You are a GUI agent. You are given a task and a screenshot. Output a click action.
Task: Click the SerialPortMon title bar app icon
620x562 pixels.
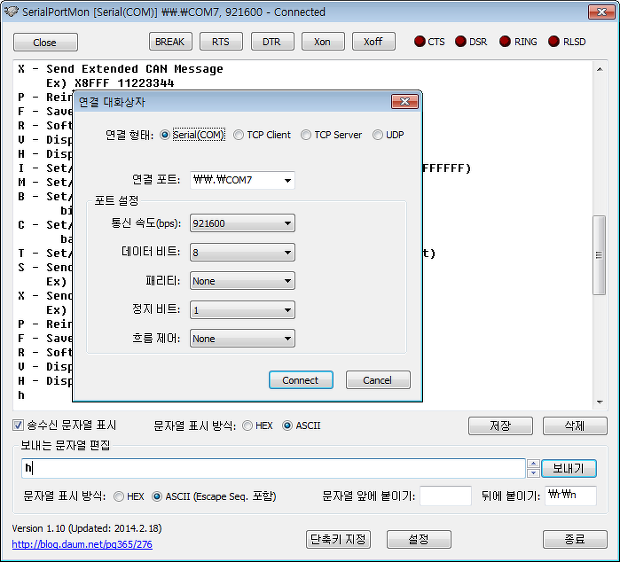click(11, 11)
